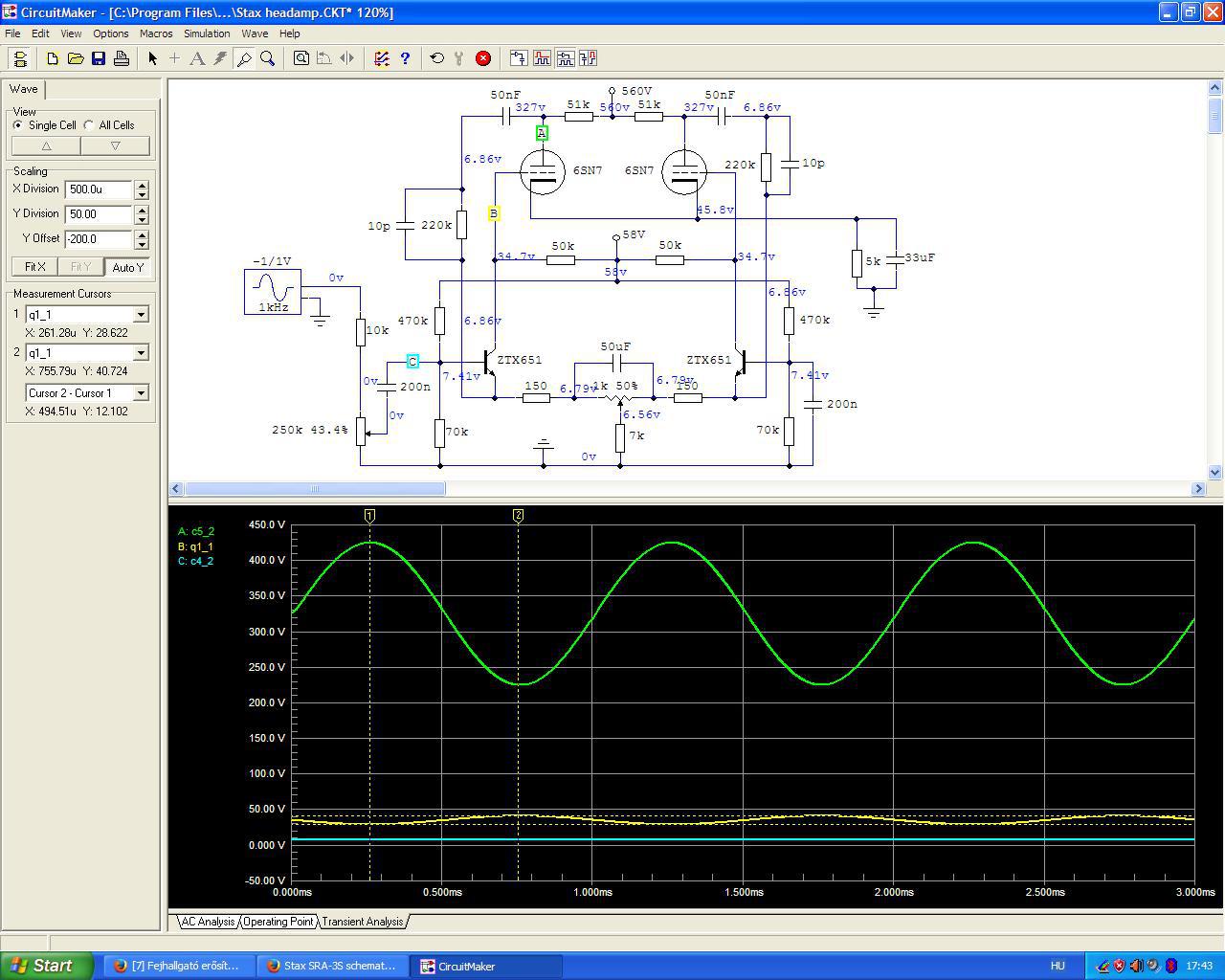Increase Y Offset with up spinner
Viewport: 1225px width, 980px height.
point(143,235)
